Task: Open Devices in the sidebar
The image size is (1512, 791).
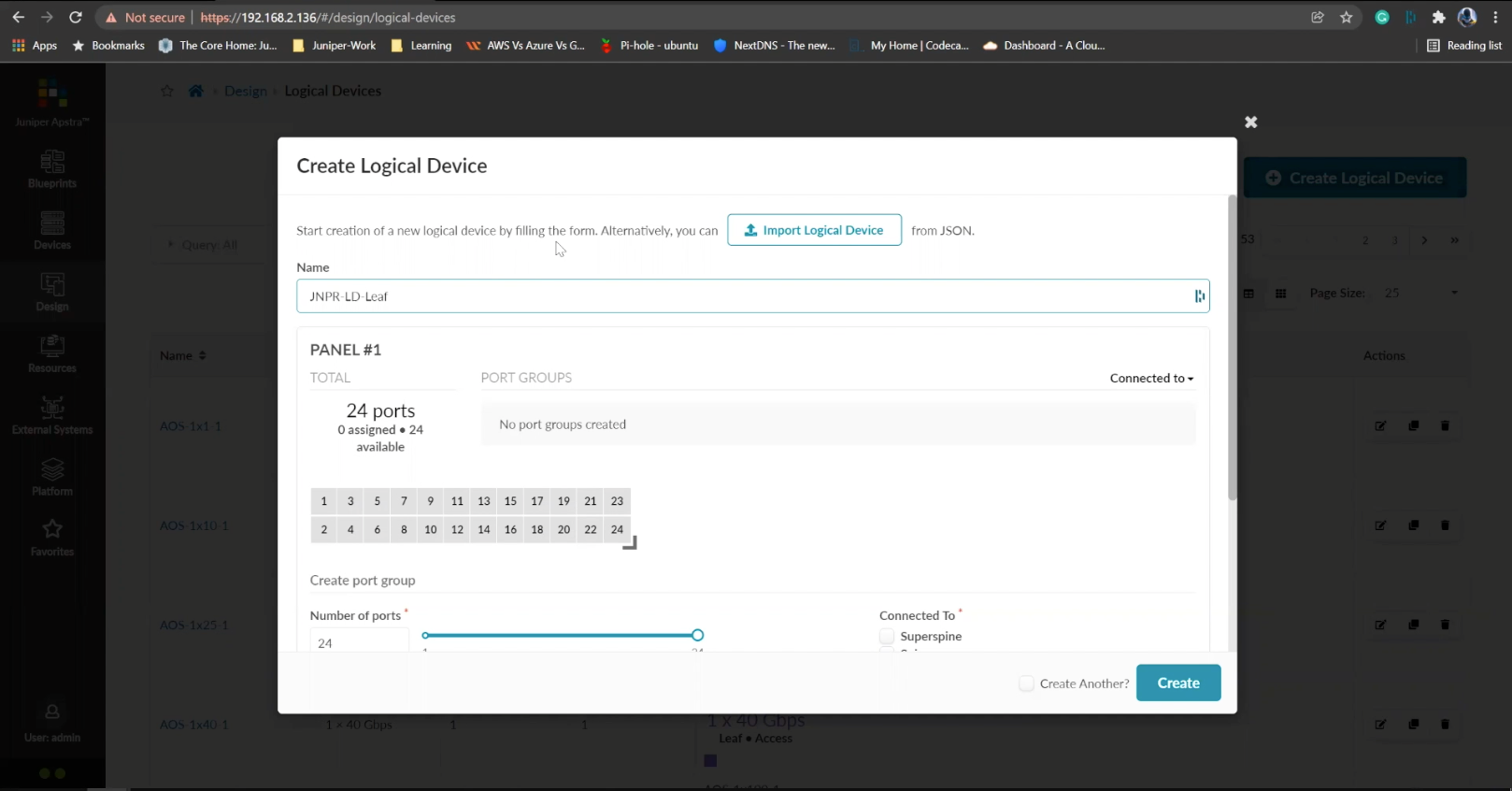Action: pos(52,231)
